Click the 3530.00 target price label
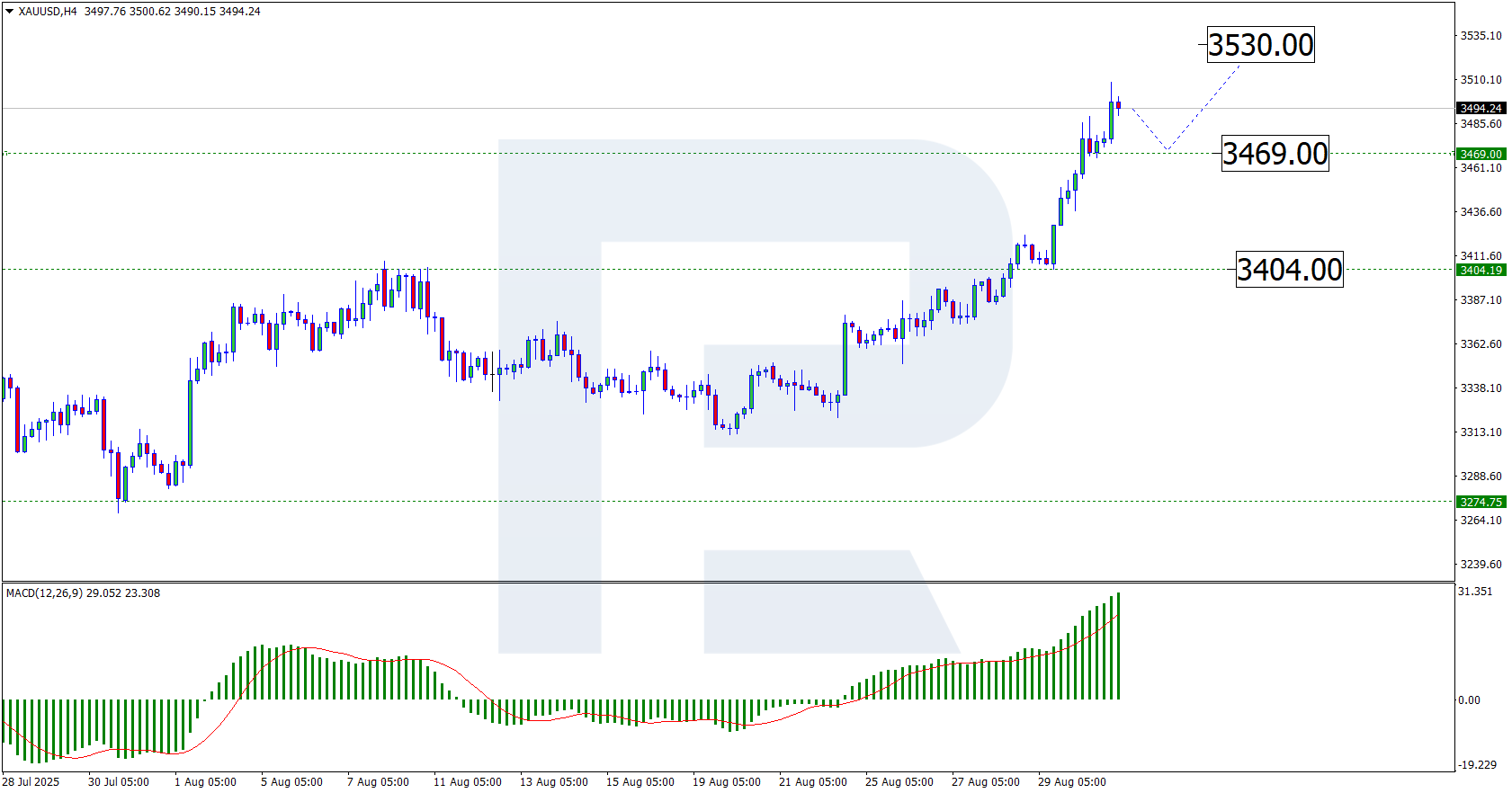 1260,45
